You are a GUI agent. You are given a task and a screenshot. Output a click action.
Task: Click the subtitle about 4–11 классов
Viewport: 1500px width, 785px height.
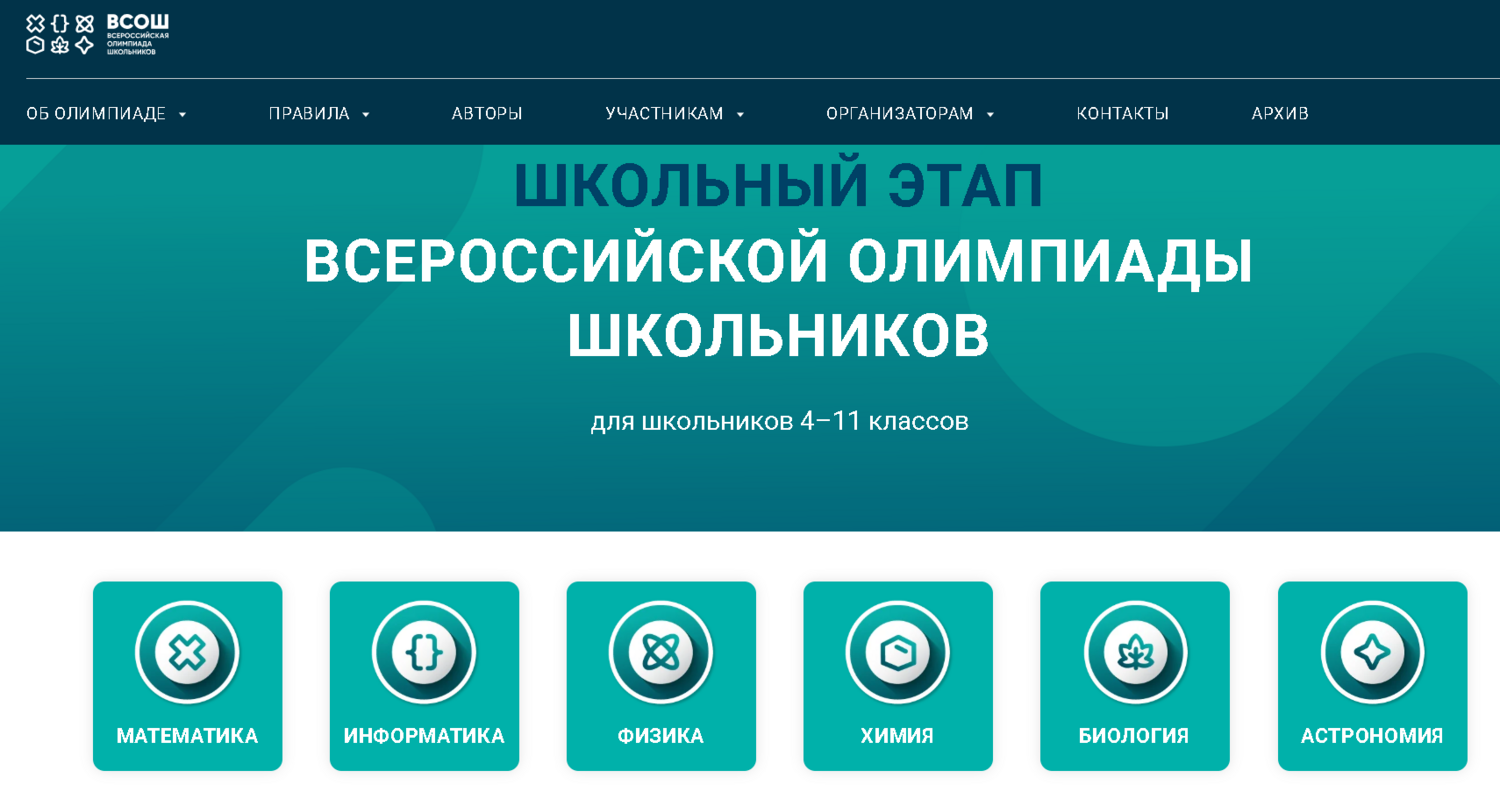(779, 421)
